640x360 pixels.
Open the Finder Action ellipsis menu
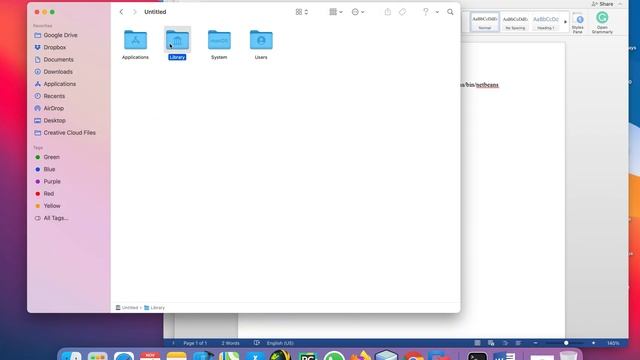pos(358,12)
